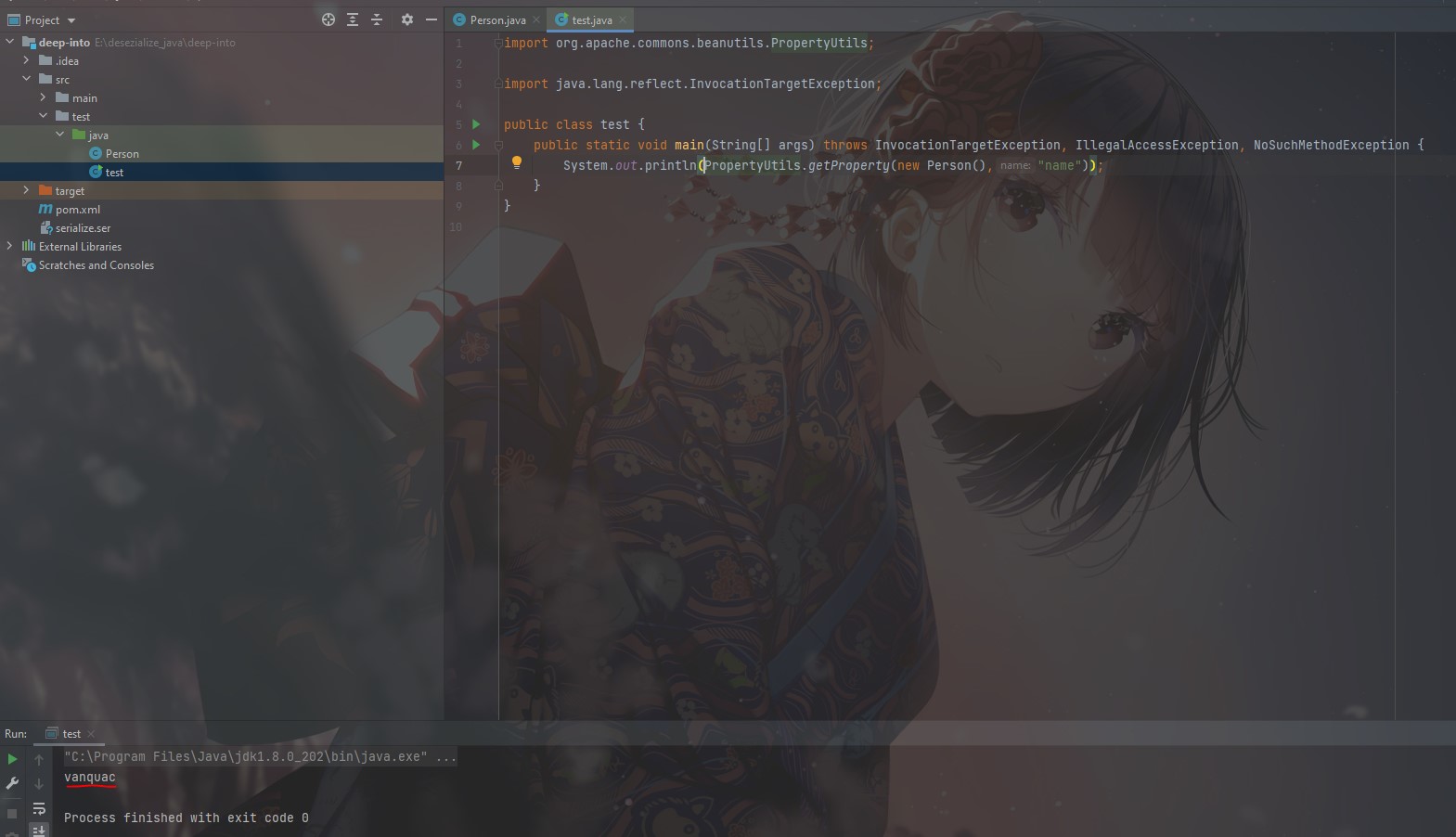The height and width of the screenshot is (837, 1456).
Task: Fold the main method at line 6
Action: (498, 145)
